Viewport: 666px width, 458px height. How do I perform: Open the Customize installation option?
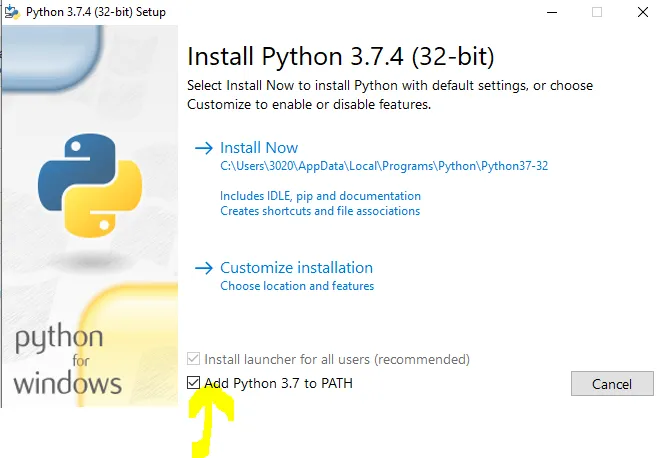pyautogui.click(x=296, y=268)
